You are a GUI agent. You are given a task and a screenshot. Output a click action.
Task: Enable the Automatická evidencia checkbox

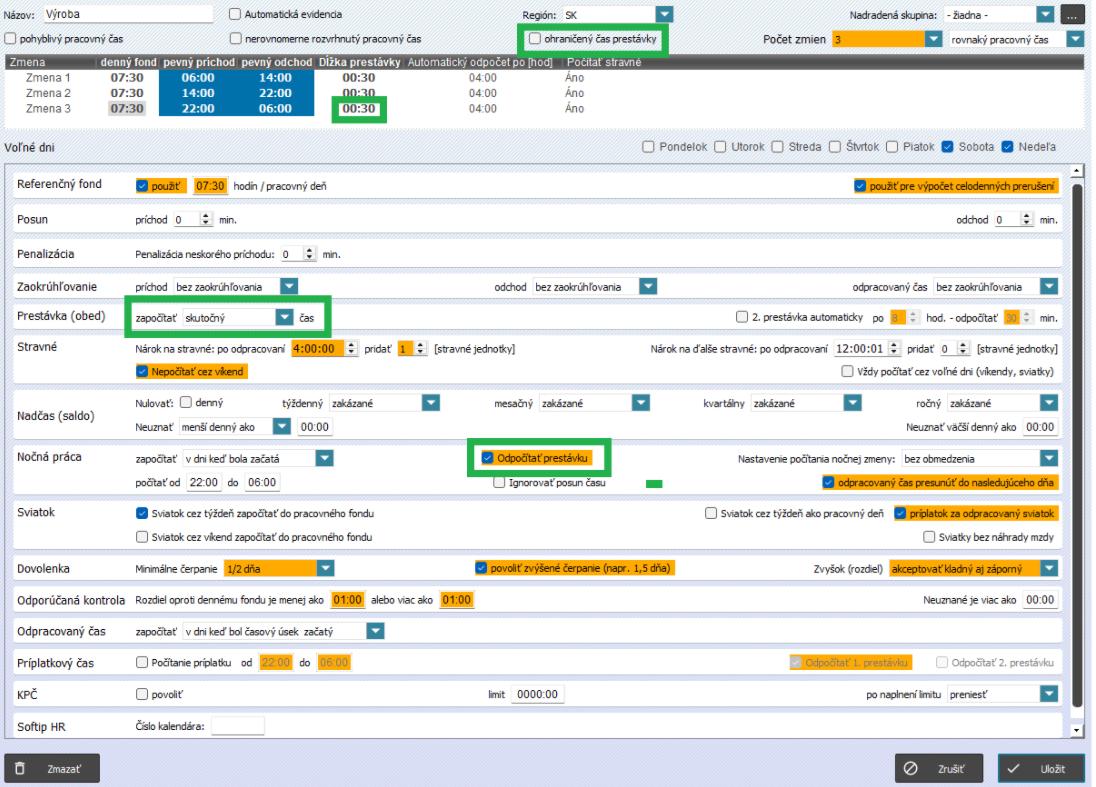tap(236, 15)
